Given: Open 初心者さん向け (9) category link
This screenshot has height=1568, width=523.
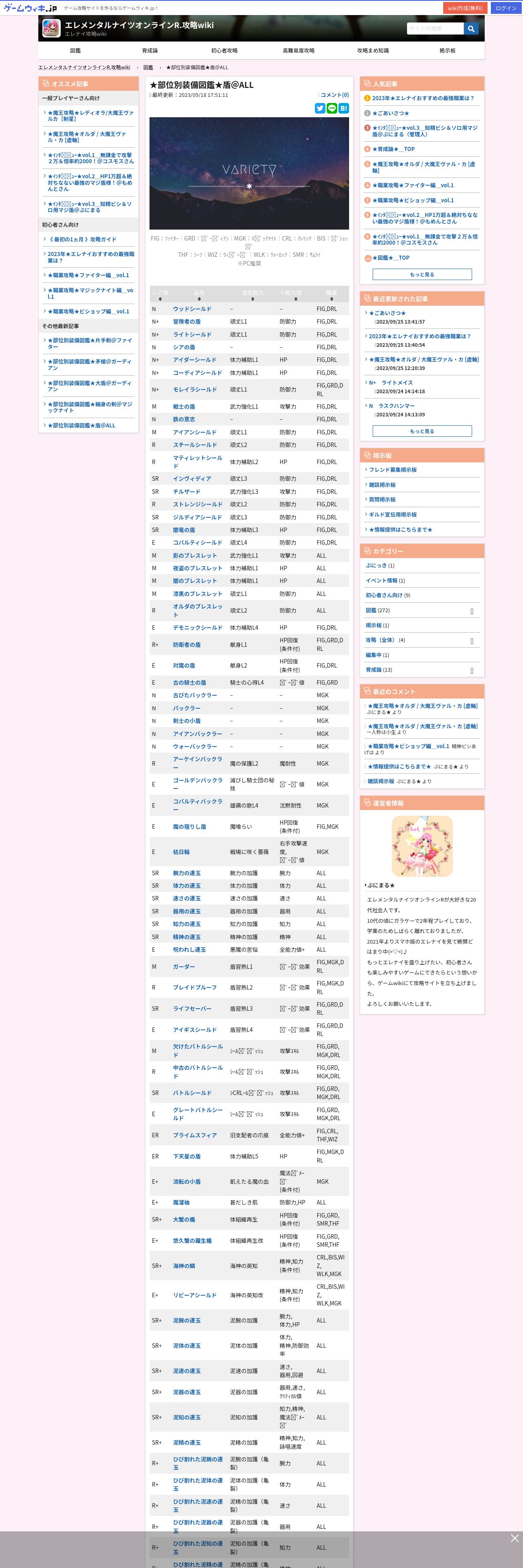Looking at the screenshot, I should (384, 595).
